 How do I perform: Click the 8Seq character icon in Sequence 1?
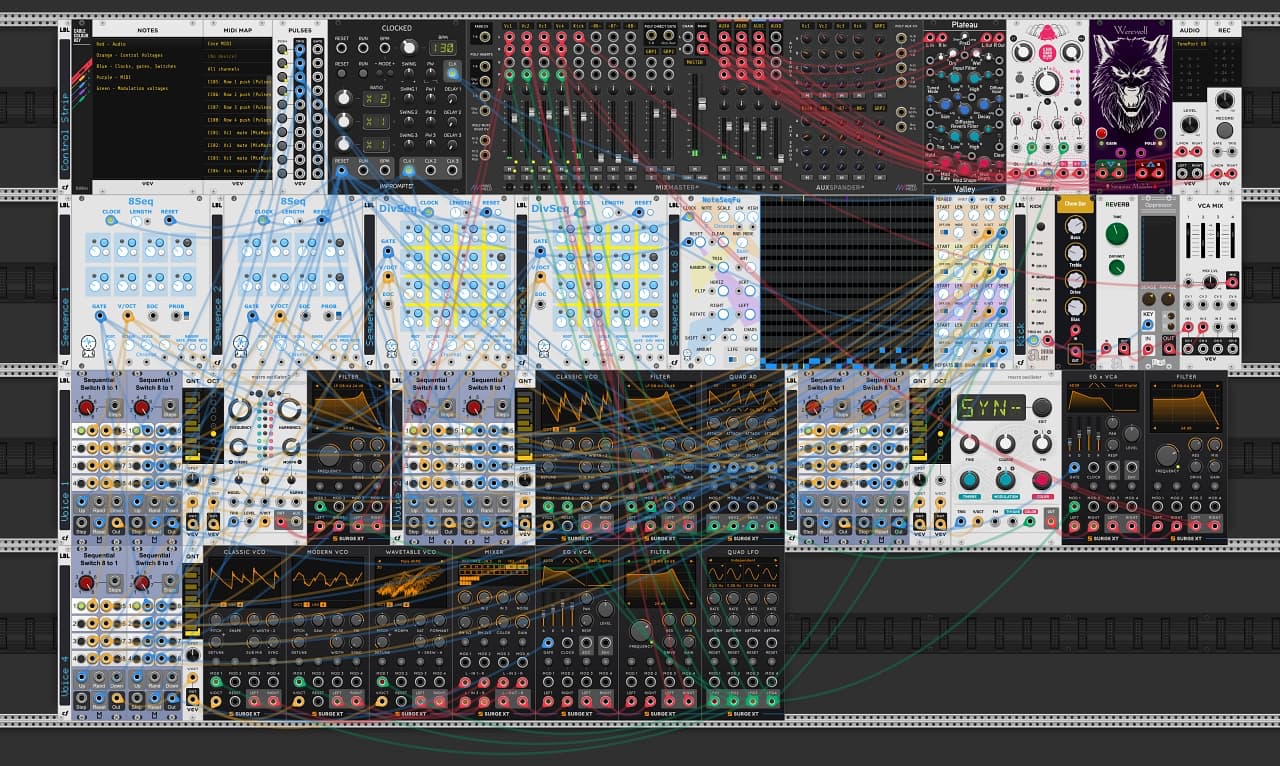coord(88,345)
